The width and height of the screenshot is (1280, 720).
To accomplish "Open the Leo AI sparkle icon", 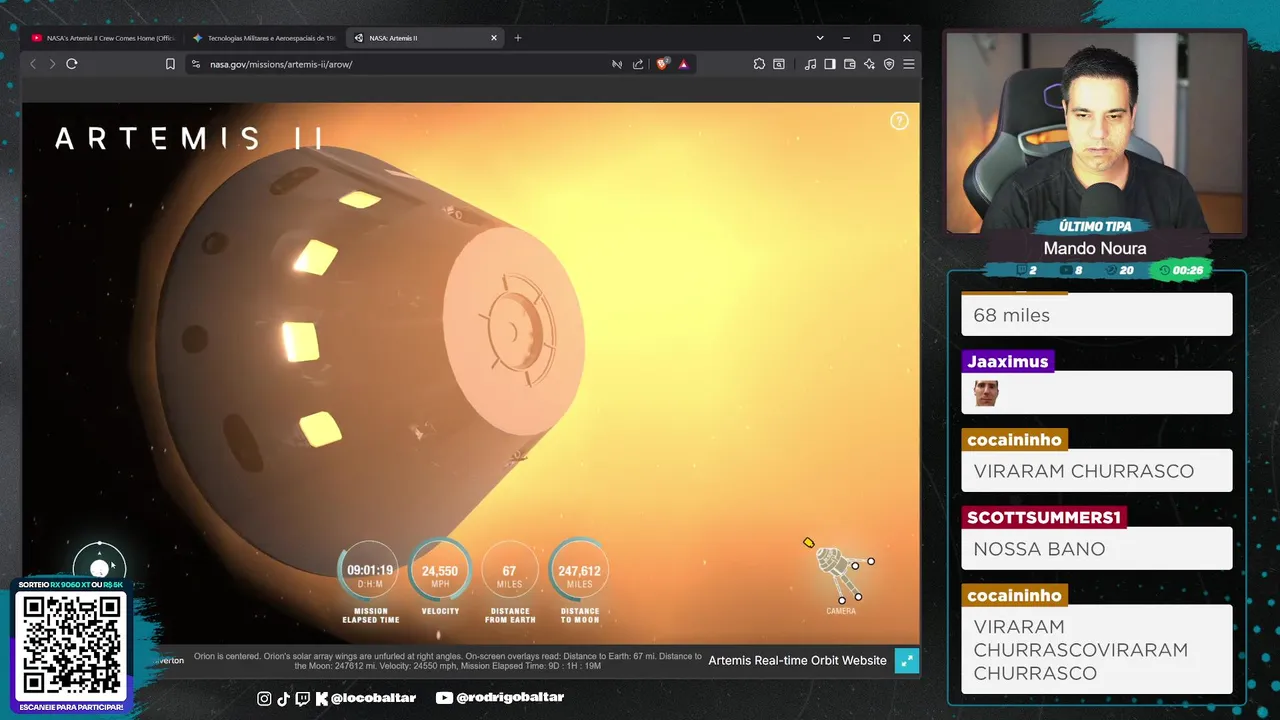I will click(x=869, y=64).
